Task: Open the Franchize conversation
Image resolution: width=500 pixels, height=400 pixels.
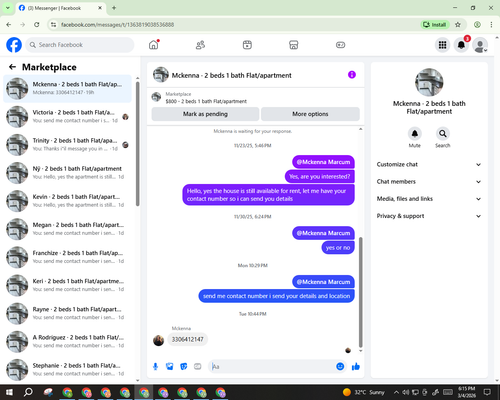Action: click(x=68, y=257)
